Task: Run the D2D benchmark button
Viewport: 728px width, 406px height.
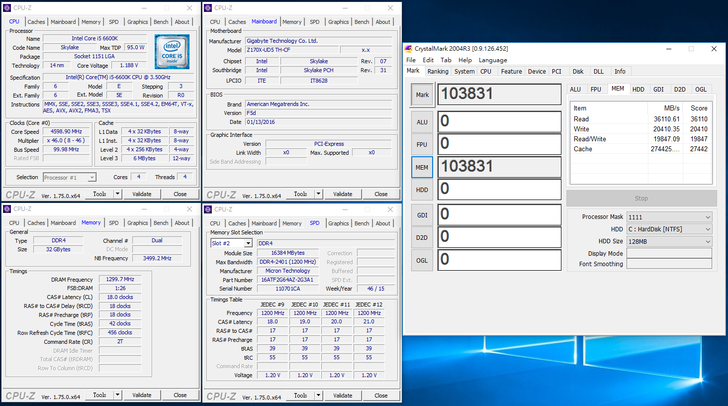Action: click(x=421, y=237)
